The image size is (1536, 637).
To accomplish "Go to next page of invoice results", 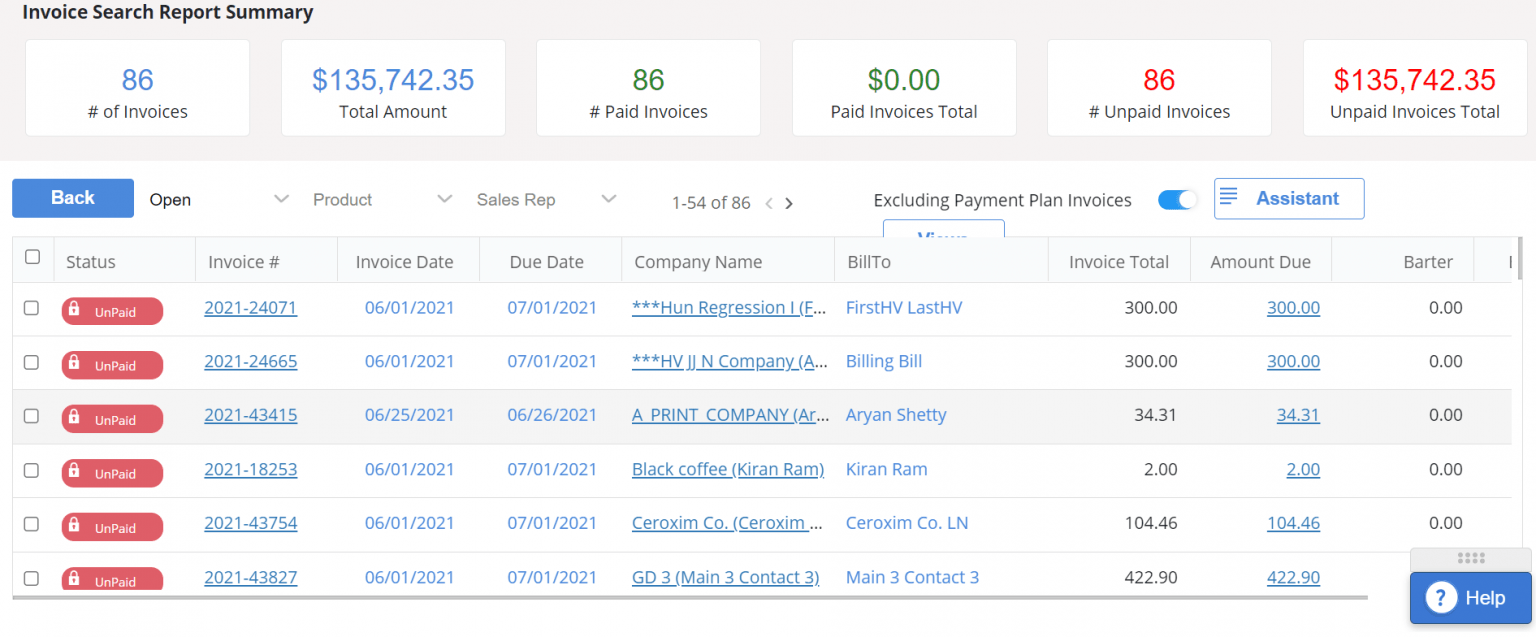I will point(789,204).
